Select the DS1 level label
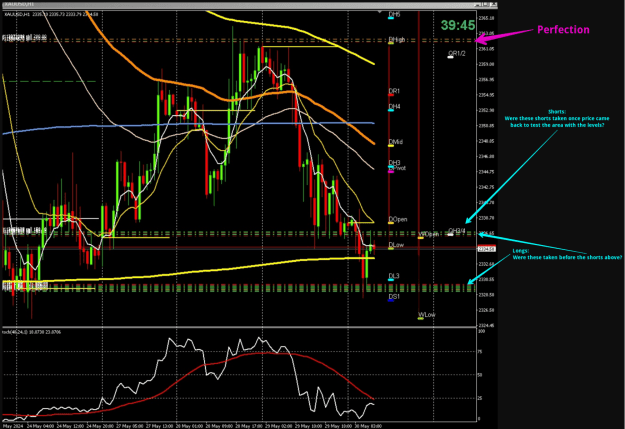The image size is (625, 429). pyautogui.click(x=394, y=297)
